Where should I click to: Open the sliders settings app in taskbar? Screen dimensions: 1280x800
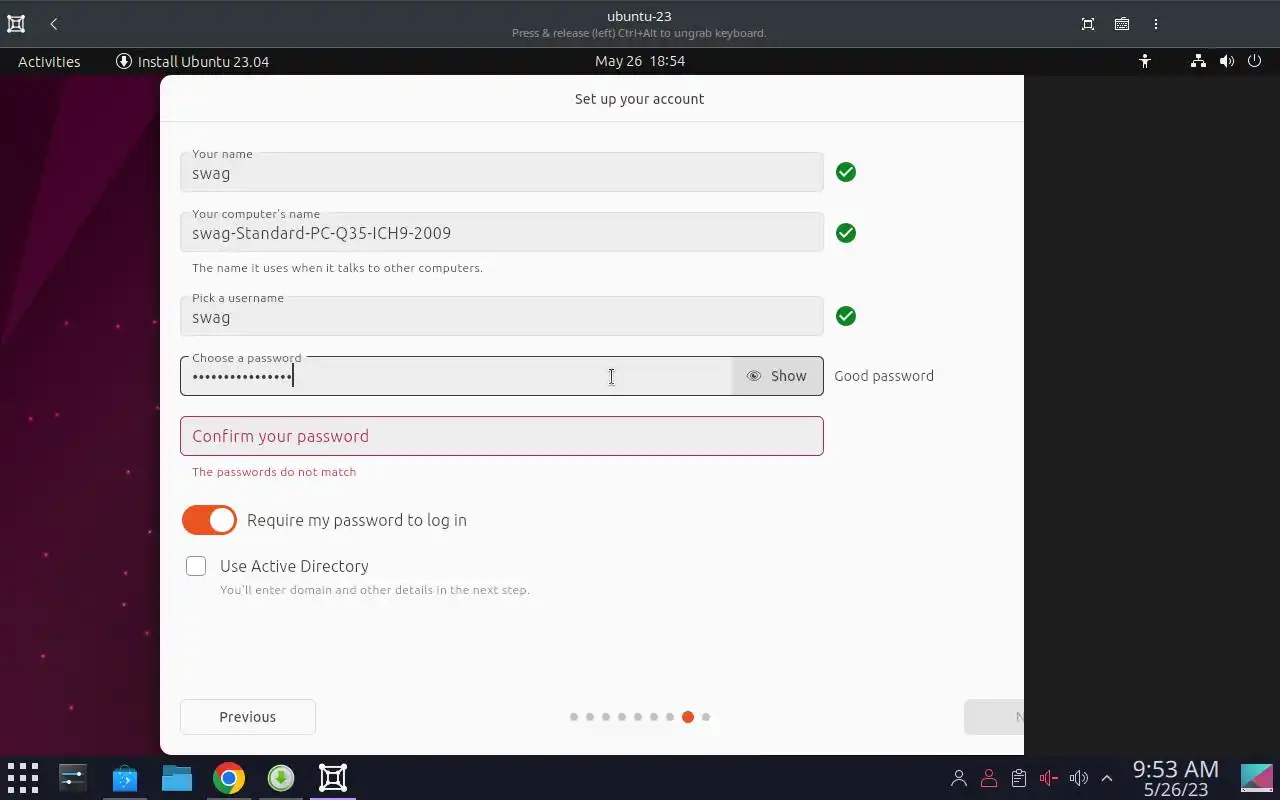(73, 778)
